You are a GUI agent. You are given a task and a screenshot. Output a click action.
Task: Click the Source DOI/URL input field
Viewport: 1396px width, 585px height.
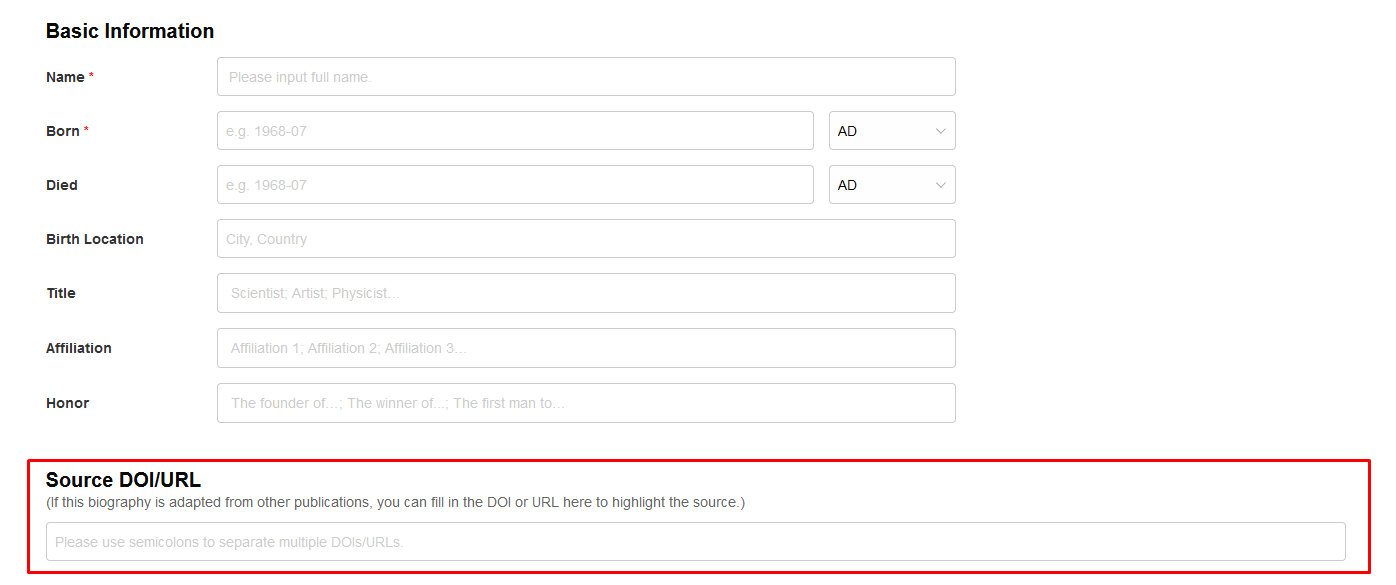tap(695, 542)
